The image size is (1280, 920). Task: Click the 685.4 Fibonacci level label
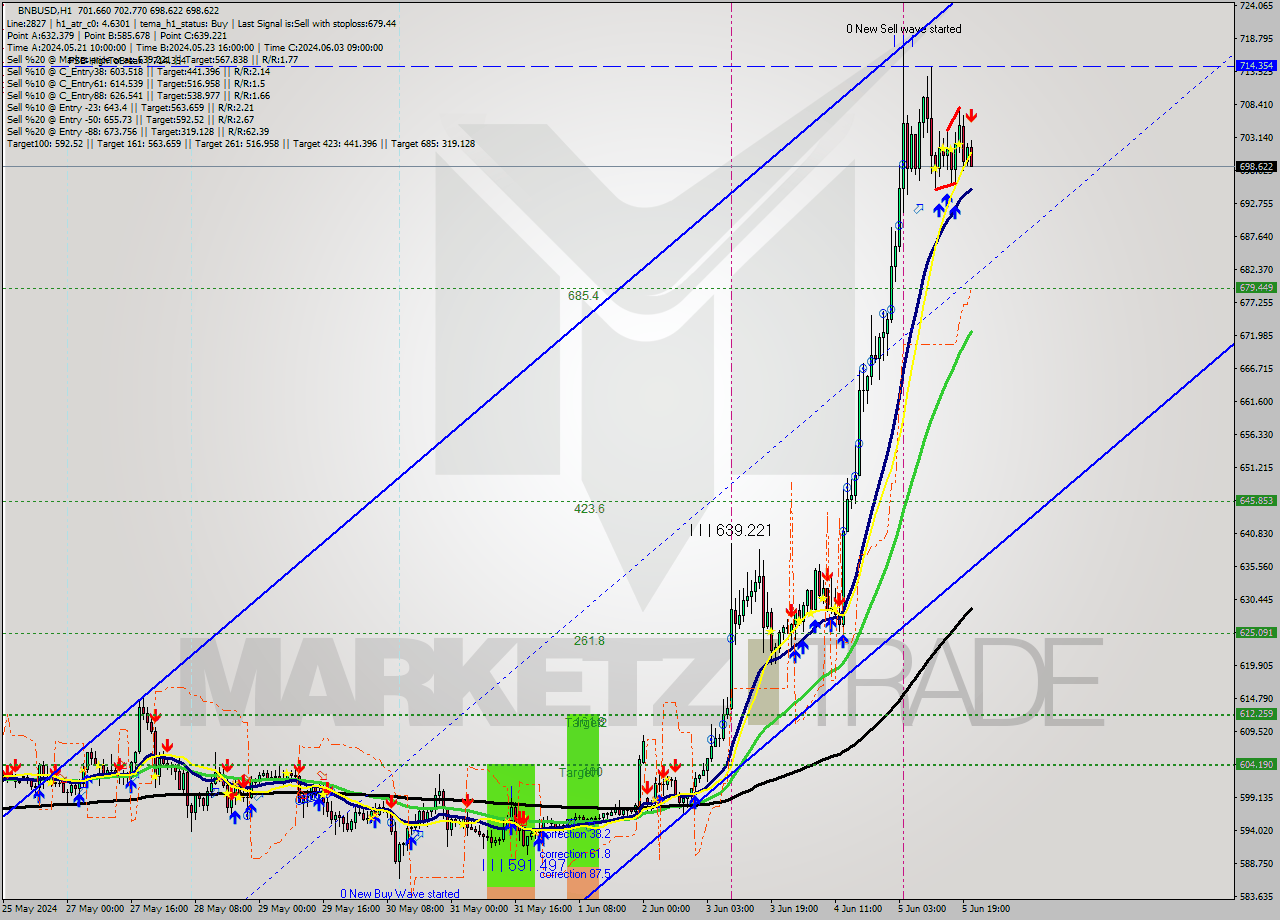[583, 296]
